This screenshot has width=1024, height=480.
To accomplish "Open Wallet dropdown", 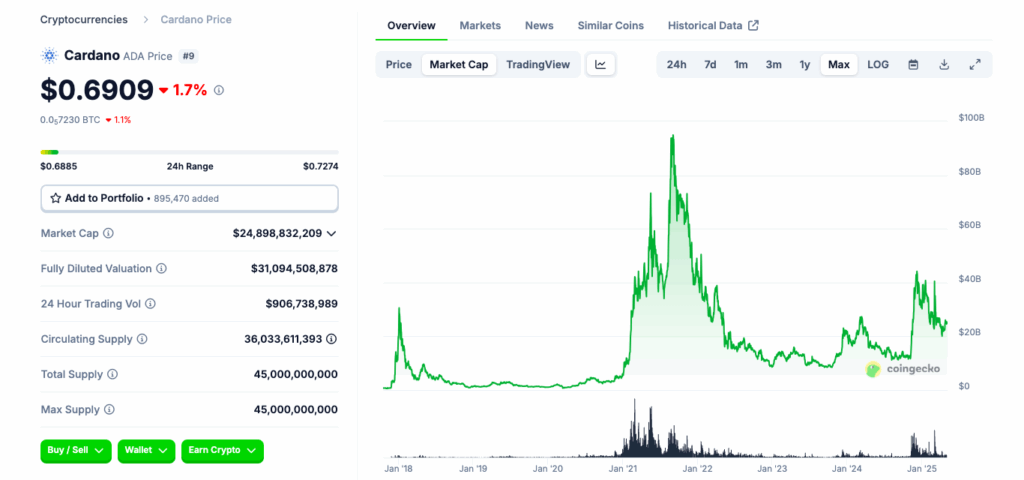I will (x=146, y=451).
